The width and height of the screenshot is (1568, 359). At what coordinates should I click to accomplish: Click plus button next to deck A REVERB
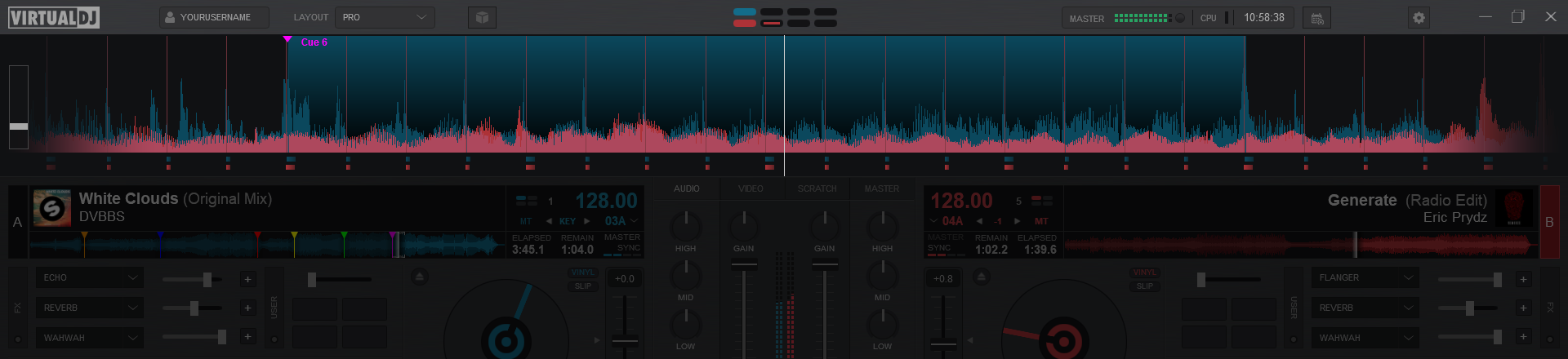click(x=247, y=308)
